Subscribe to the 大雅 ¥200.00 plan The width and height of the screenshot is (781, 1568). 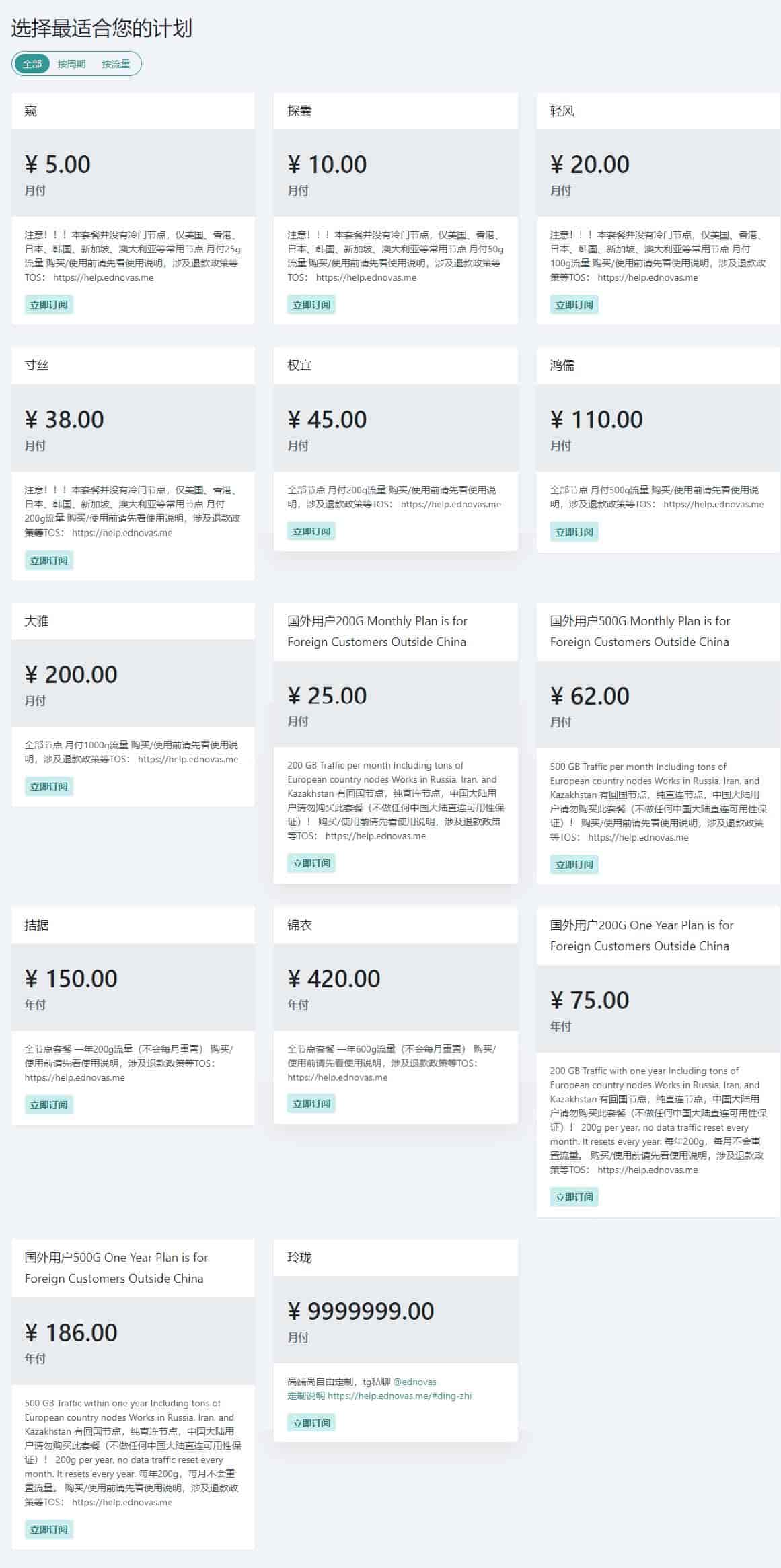tap(48, 787)
